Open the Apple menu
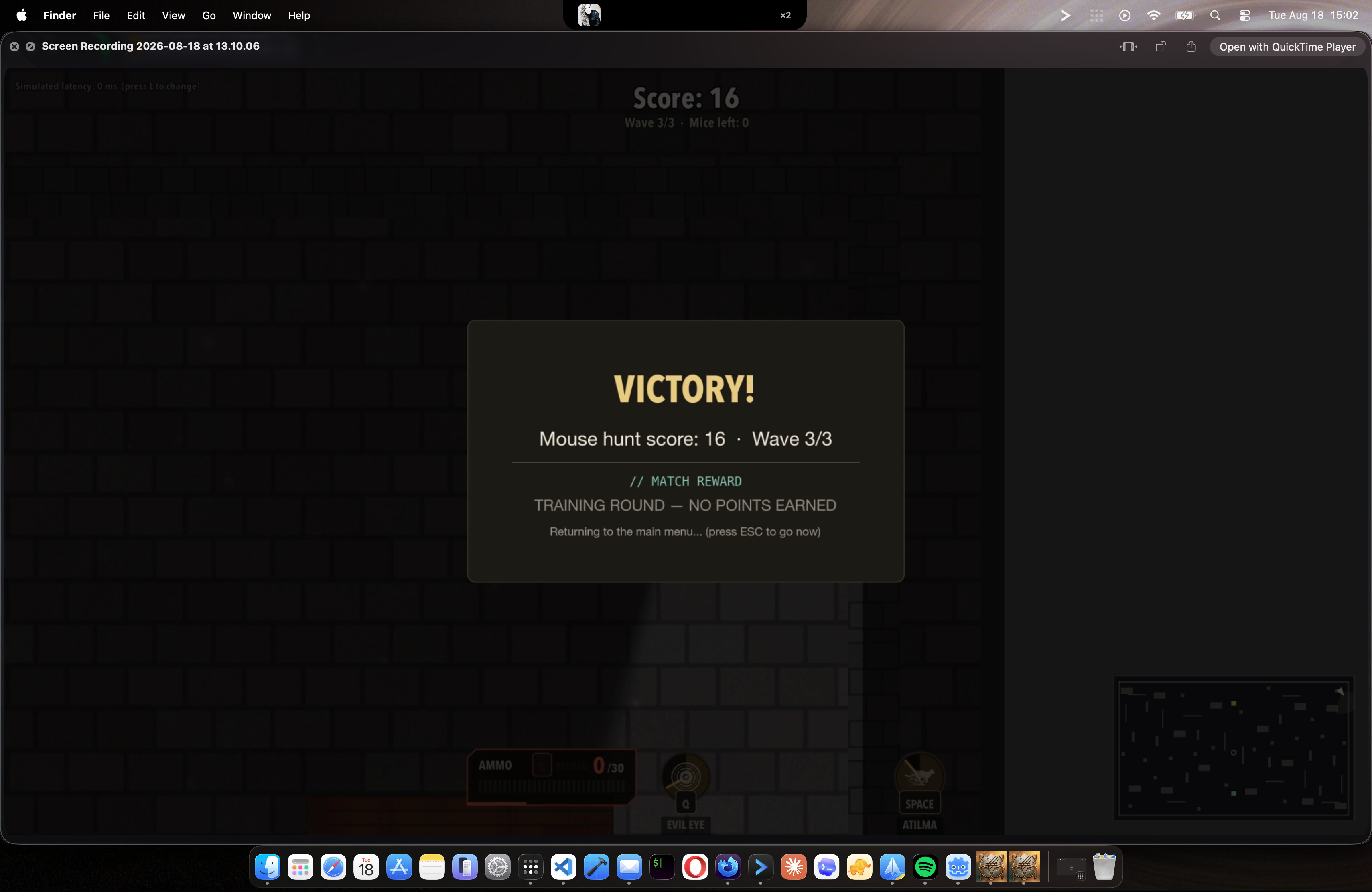This screenshot has width=1372, height=892. pyautogui.click(x=21, y=15)
